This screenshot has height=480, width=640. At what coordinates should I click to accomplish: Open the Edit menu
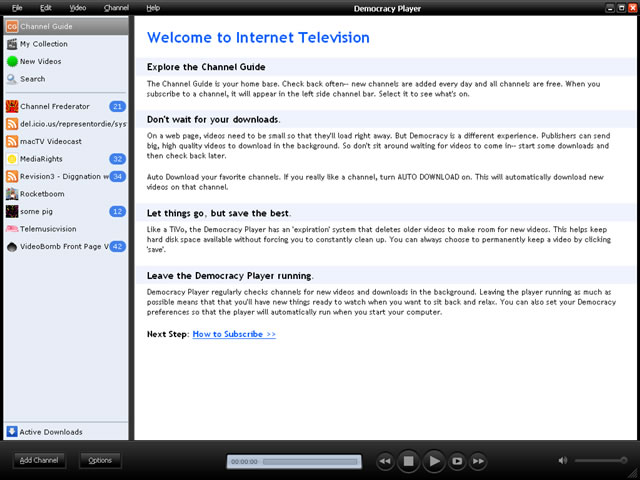point(46,8)
